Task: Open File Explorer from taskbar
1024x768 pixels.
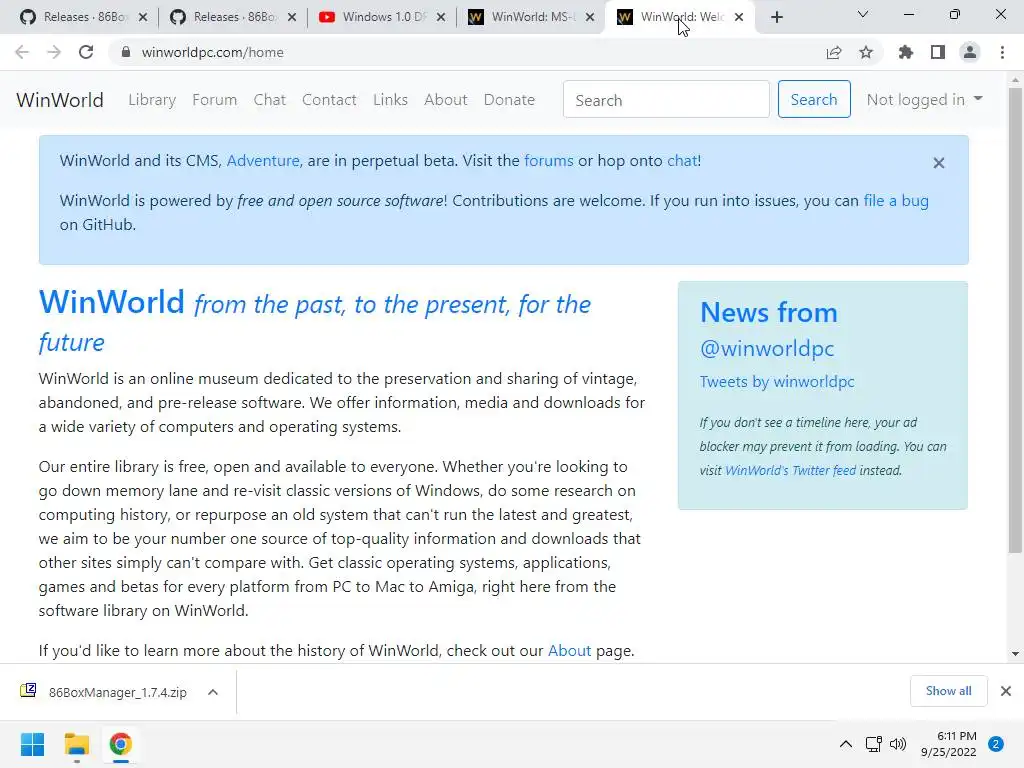Action: coord(76,744)
